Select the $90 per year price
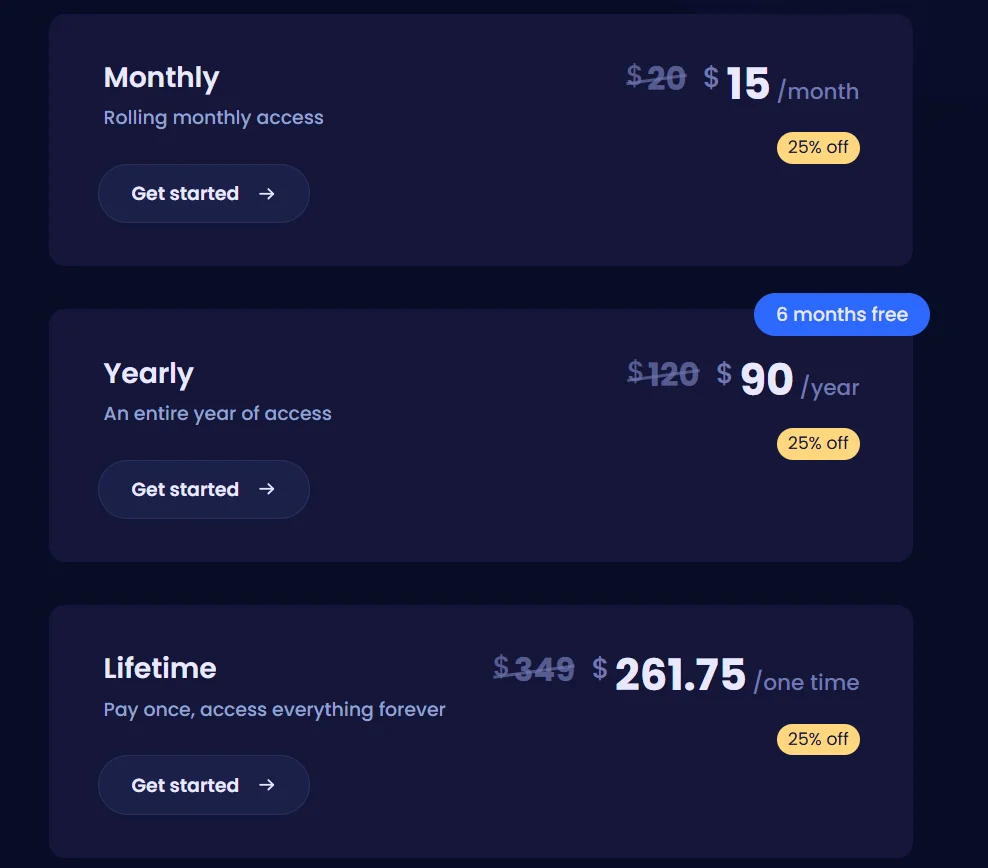988x868 pixels. pyautogui.click(x=766, y=380)
